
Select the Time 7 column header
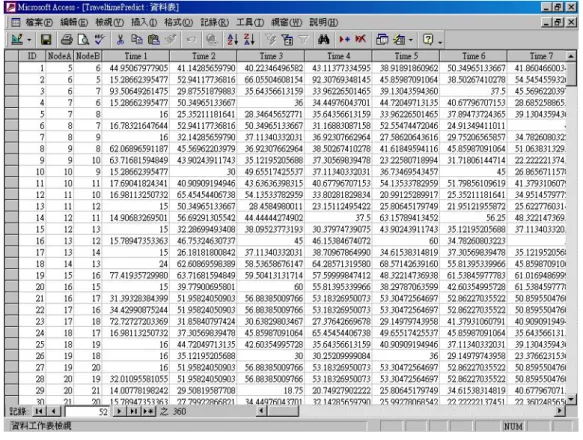click(537, 56)
